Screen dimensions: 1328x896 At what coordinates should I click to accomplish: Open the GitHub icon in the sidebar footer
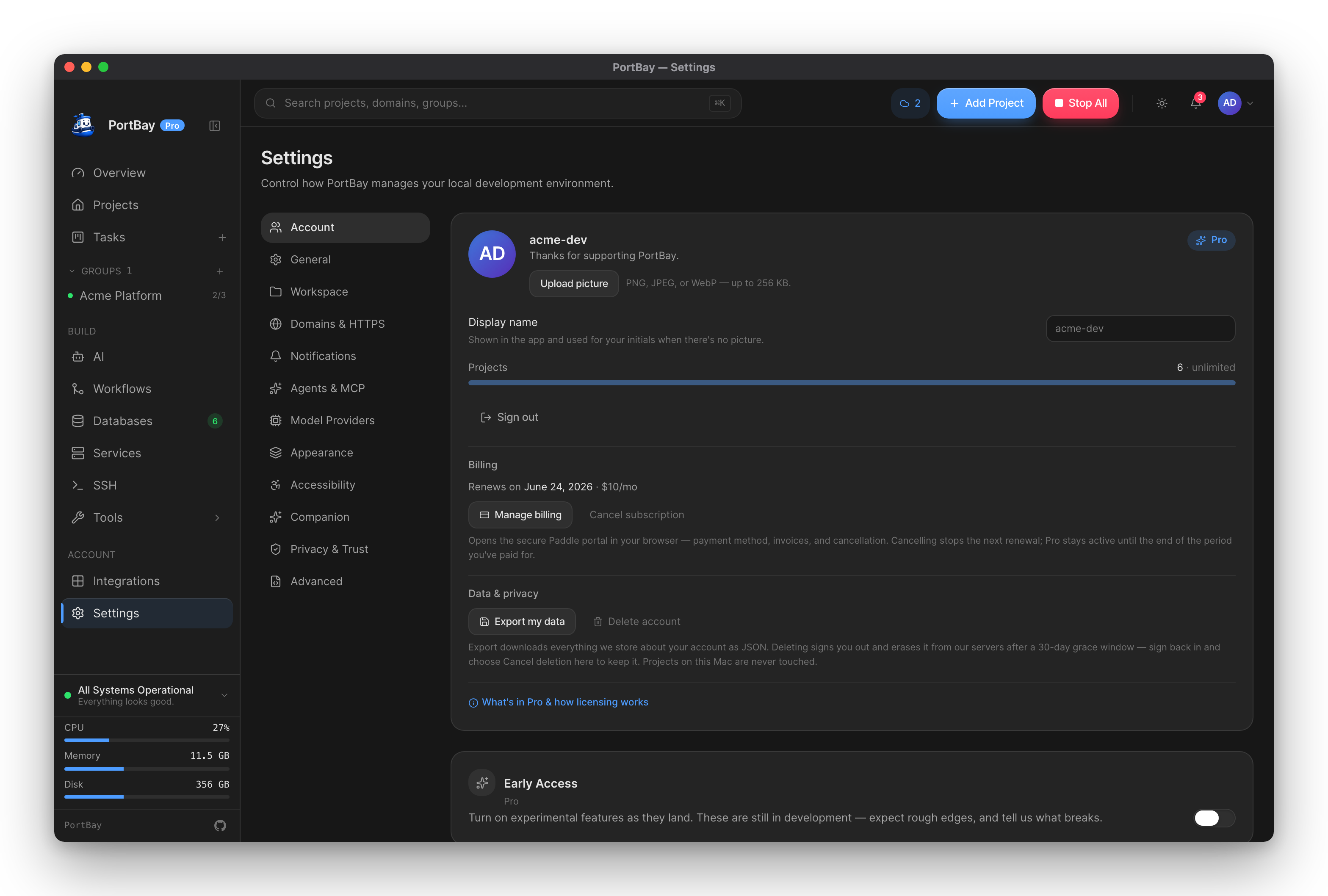220,825
